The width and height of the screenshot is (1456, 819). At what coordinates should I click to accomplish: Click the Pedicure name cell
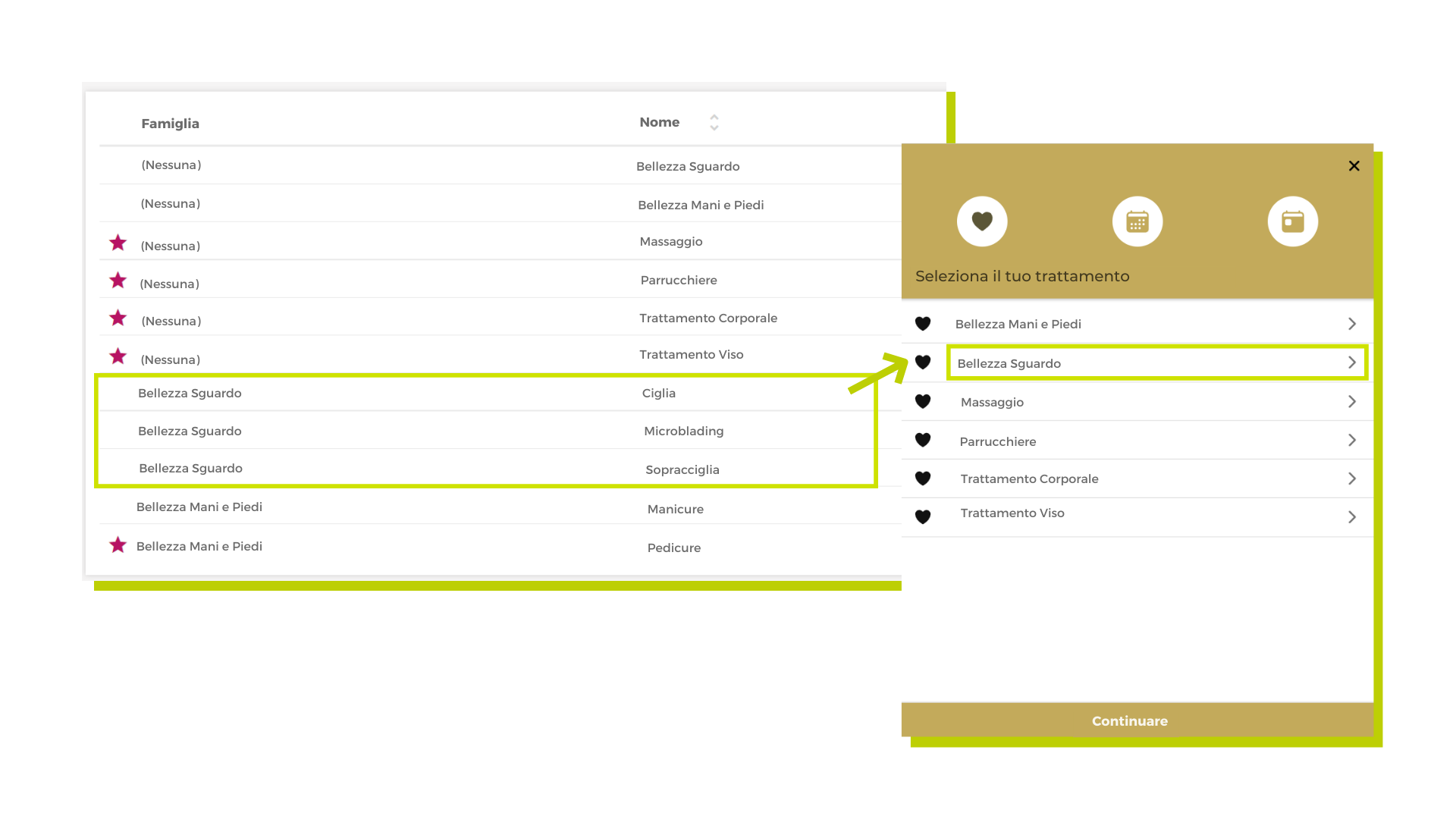coord(674,548)
